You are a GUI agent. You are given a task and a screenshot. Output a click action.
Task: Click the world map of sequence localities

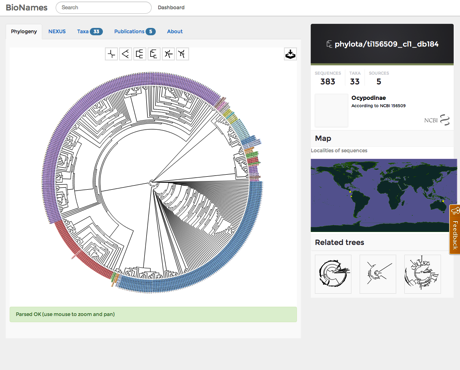point(384,195)
